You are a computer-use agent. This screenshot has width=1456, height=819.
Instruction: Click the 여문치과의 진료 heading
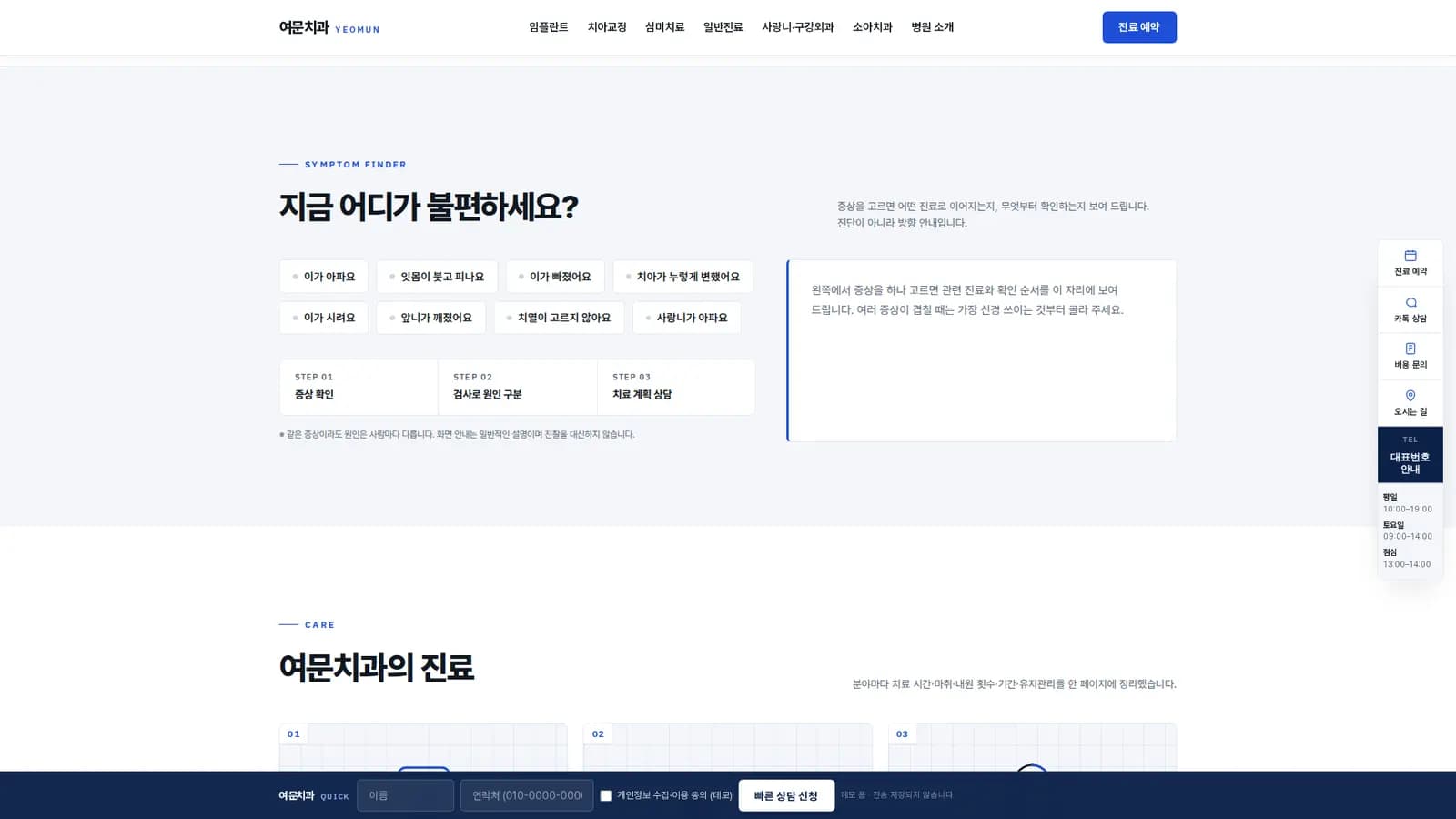(x=377, y=667)
